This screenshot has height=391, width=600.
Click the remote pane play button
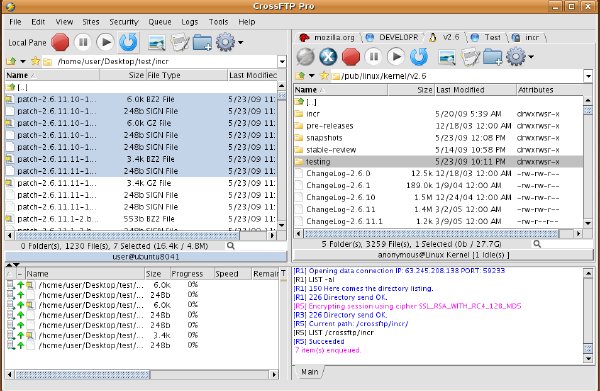click(x=396, y=57)
